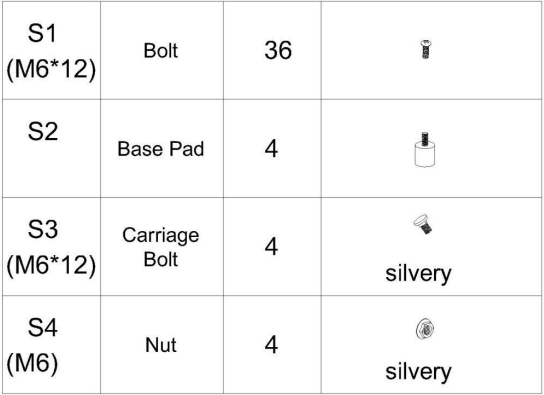Viewport: 544px width, 395px height.
Task: Select the S4 part code
Action: coord(43,327)
